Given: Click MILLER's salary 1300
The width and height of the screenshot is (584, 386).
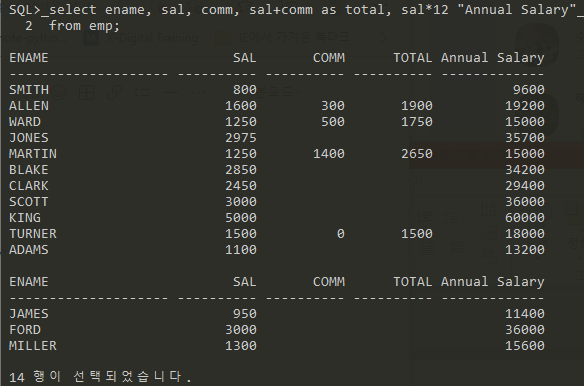Looking at the screenshot, I should 241,346.
